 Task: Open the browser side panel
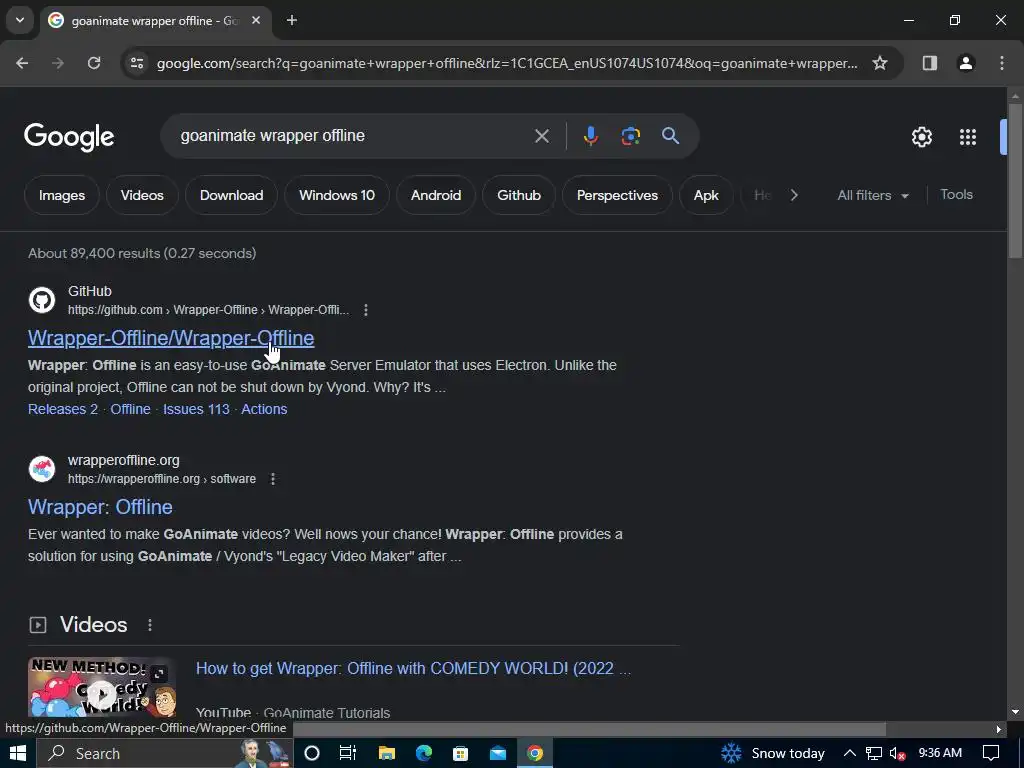tap(929, 63)
